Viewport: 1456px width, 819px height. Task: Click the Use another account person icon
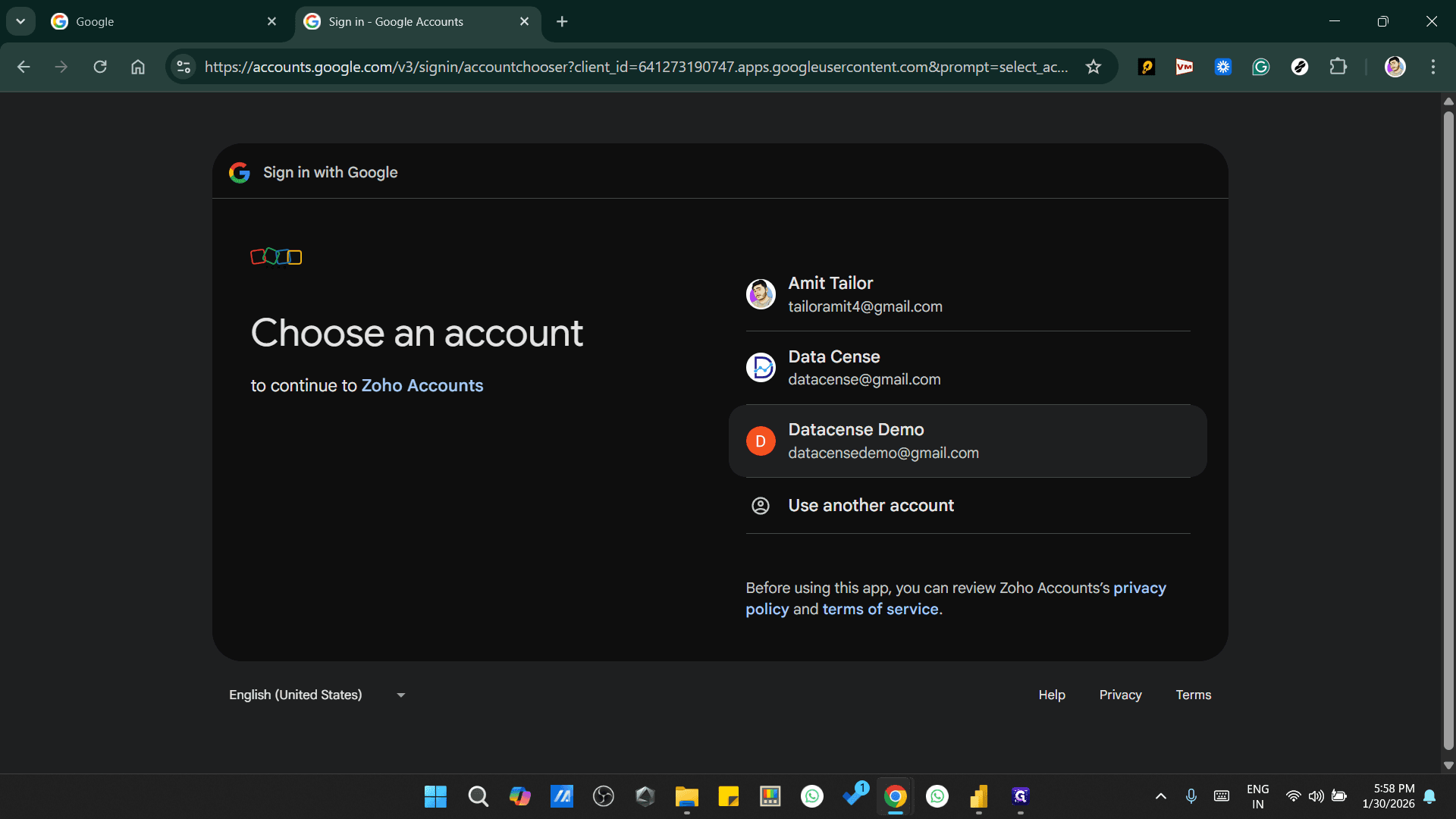[x=761, y=506]
